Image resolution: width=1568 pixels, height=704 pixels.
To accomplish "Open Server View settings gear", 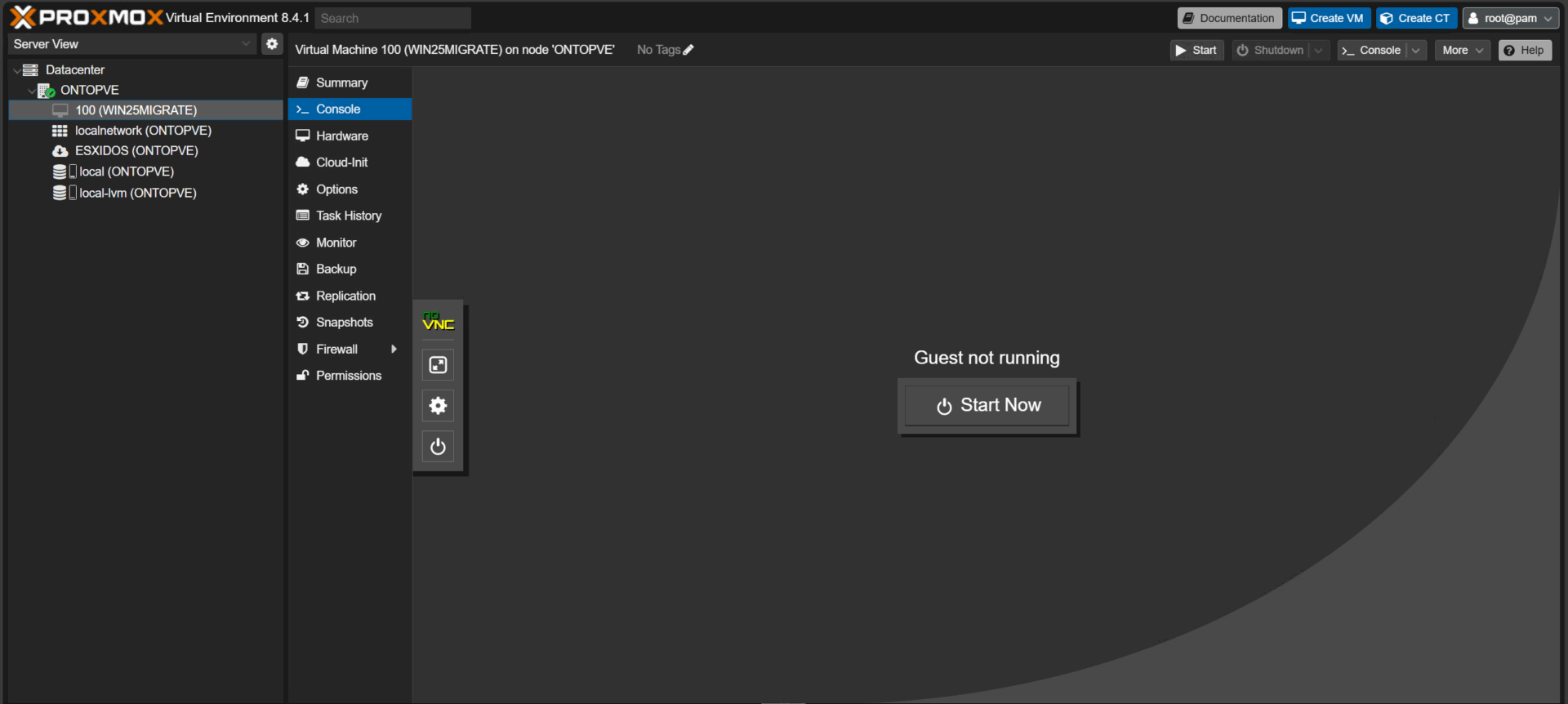I will (x=272, y=44).
